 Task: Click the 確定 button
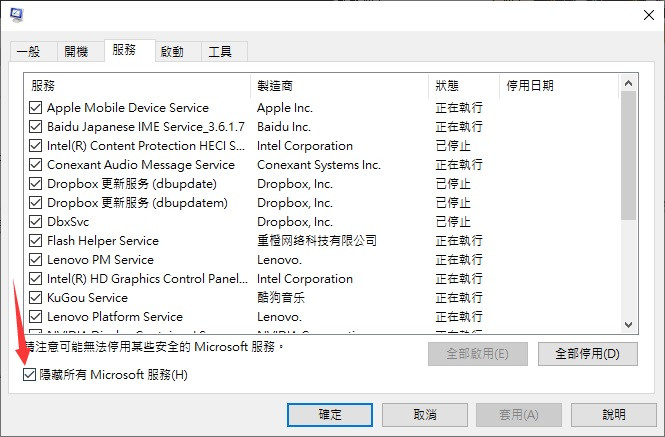point(330,415)
